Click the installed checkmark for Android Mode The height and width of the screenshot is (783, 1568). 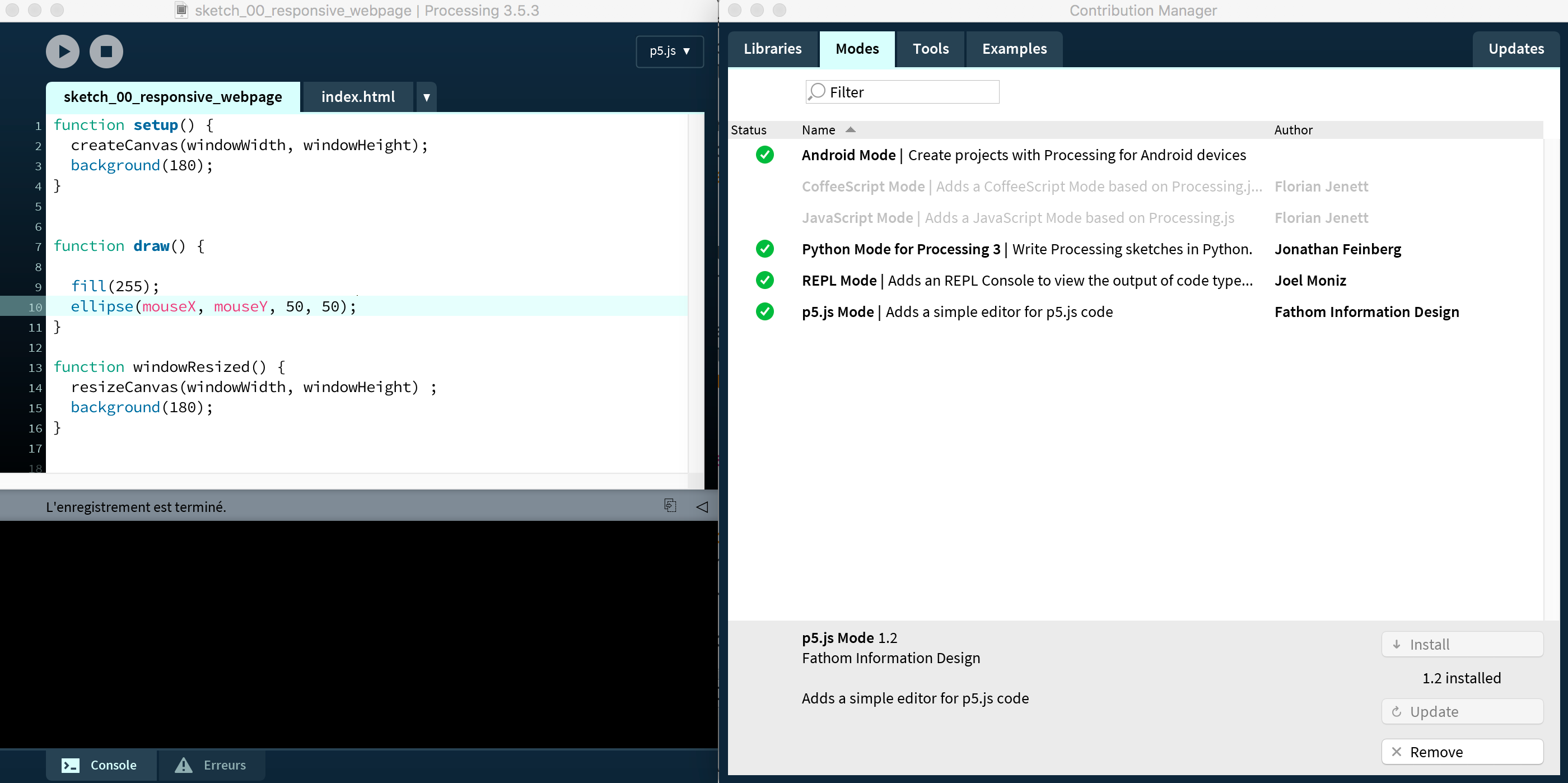tap(764, 155)
